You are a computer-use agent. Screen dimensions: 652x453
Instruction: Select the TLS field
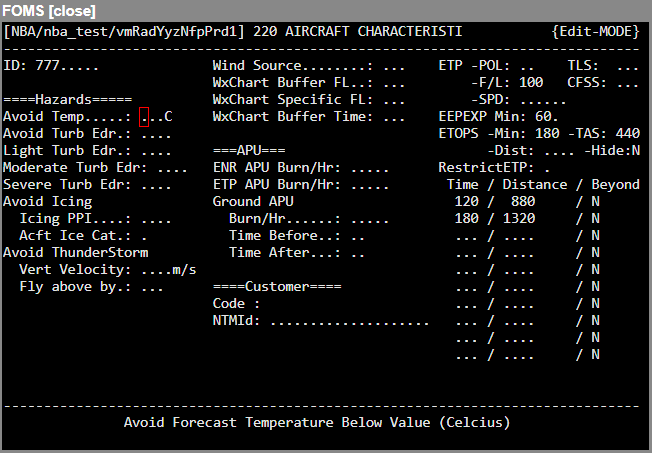(627, 66)
